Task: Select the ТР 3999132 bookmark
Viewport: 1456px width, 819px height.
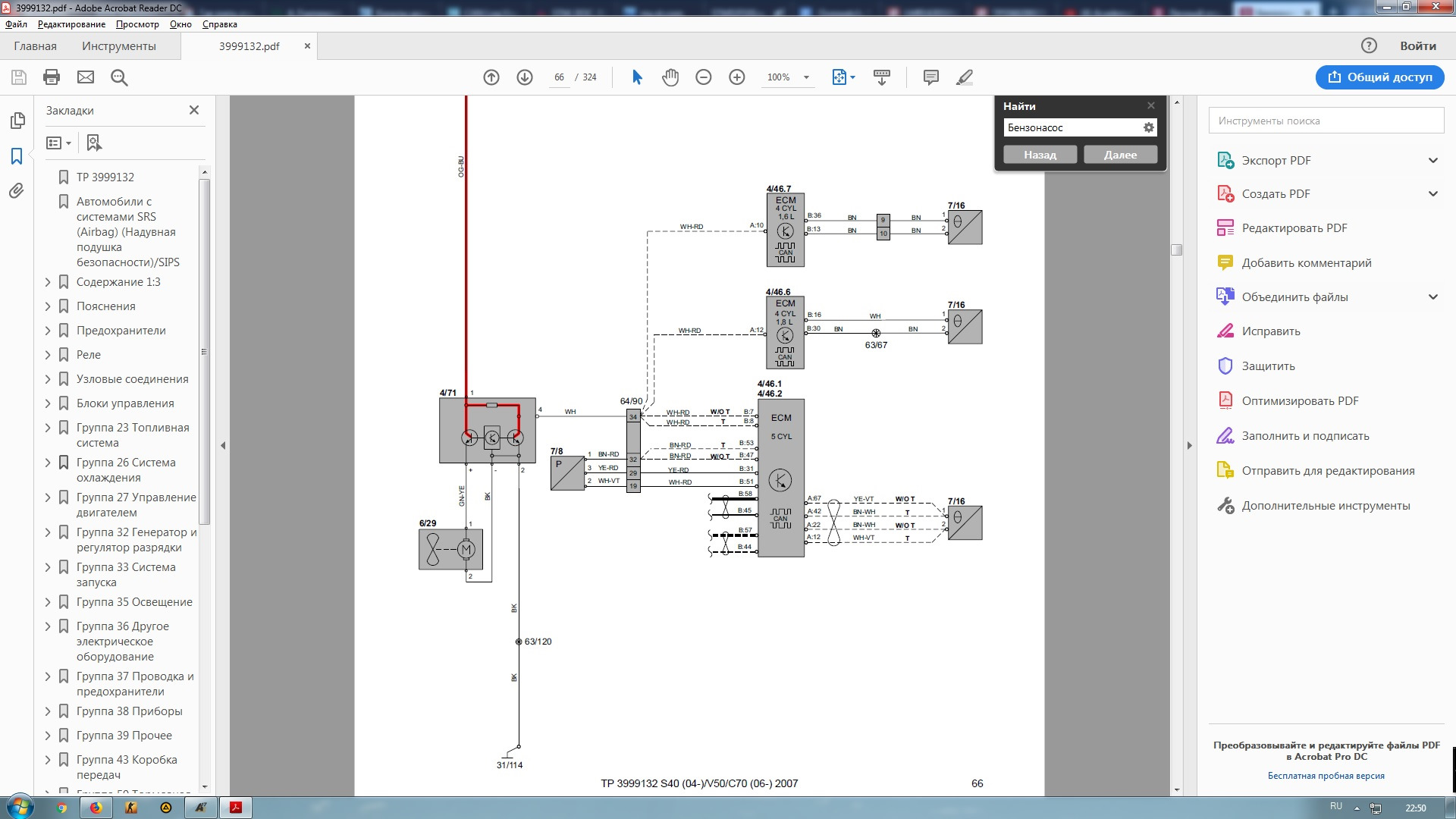Action: point(105,177)
